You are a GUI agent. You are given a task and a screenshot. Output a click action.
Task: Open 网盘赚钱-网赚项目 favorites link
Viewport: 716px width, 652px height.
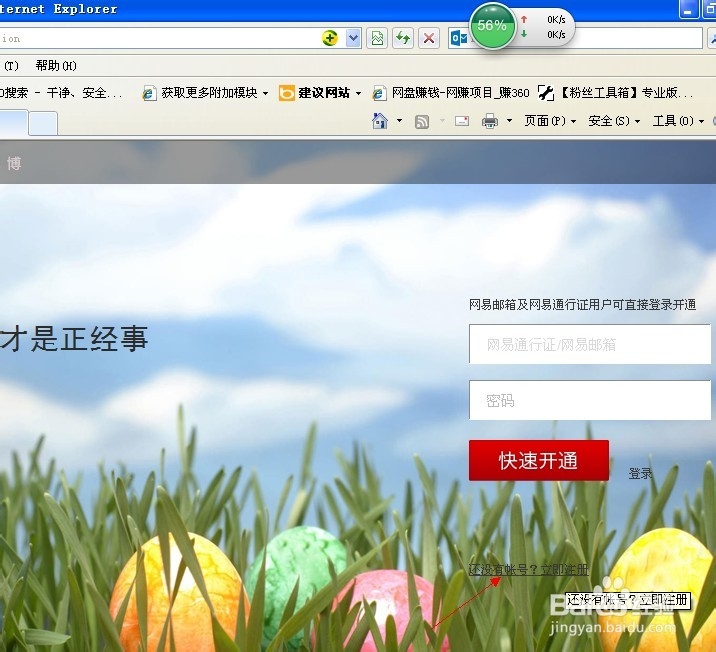[460, 93]
